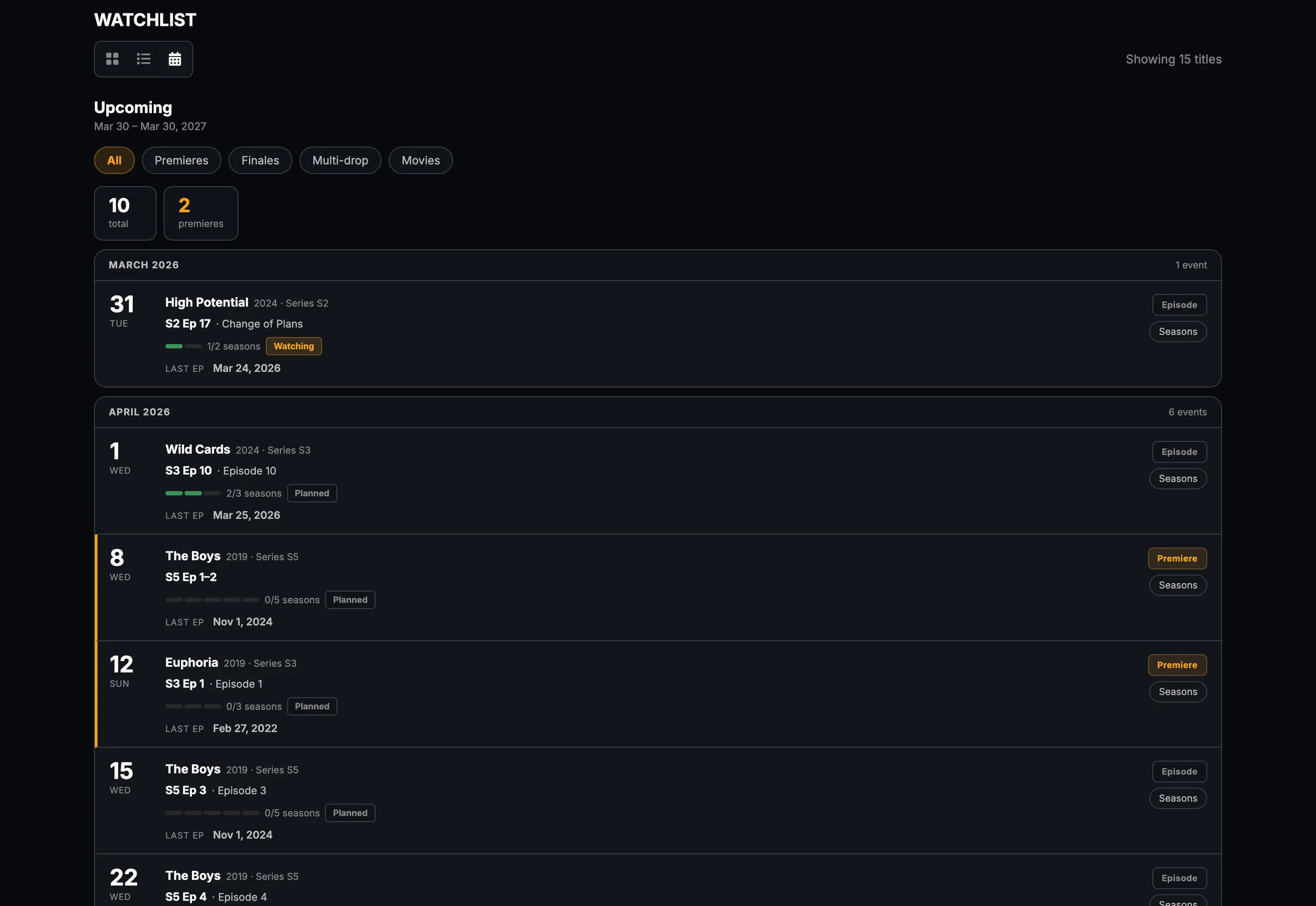
Task: Open Seasons for Wild Cards
Action: (x=1178, y=478)
